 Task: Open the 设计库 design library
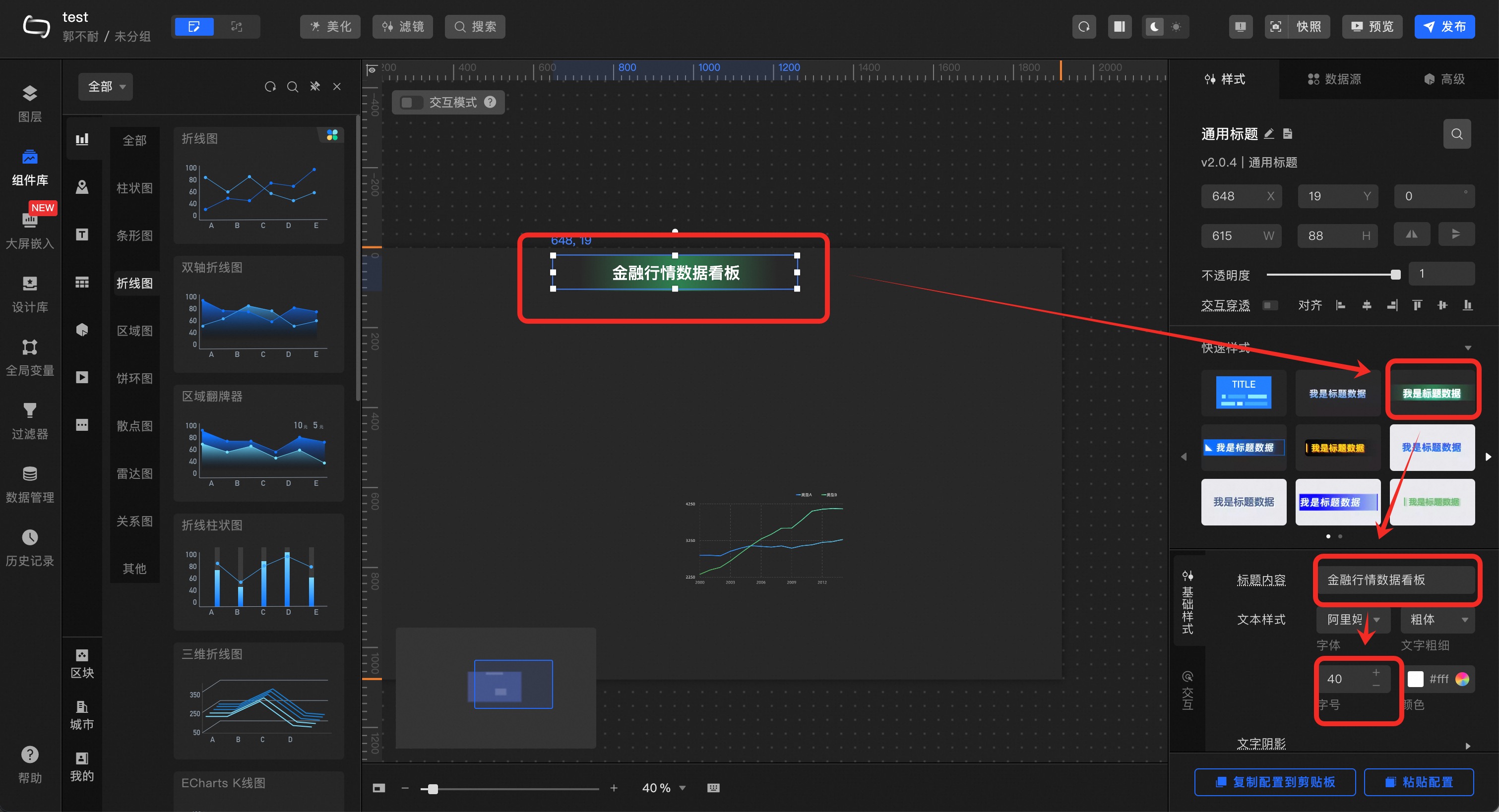pos(30,294)
